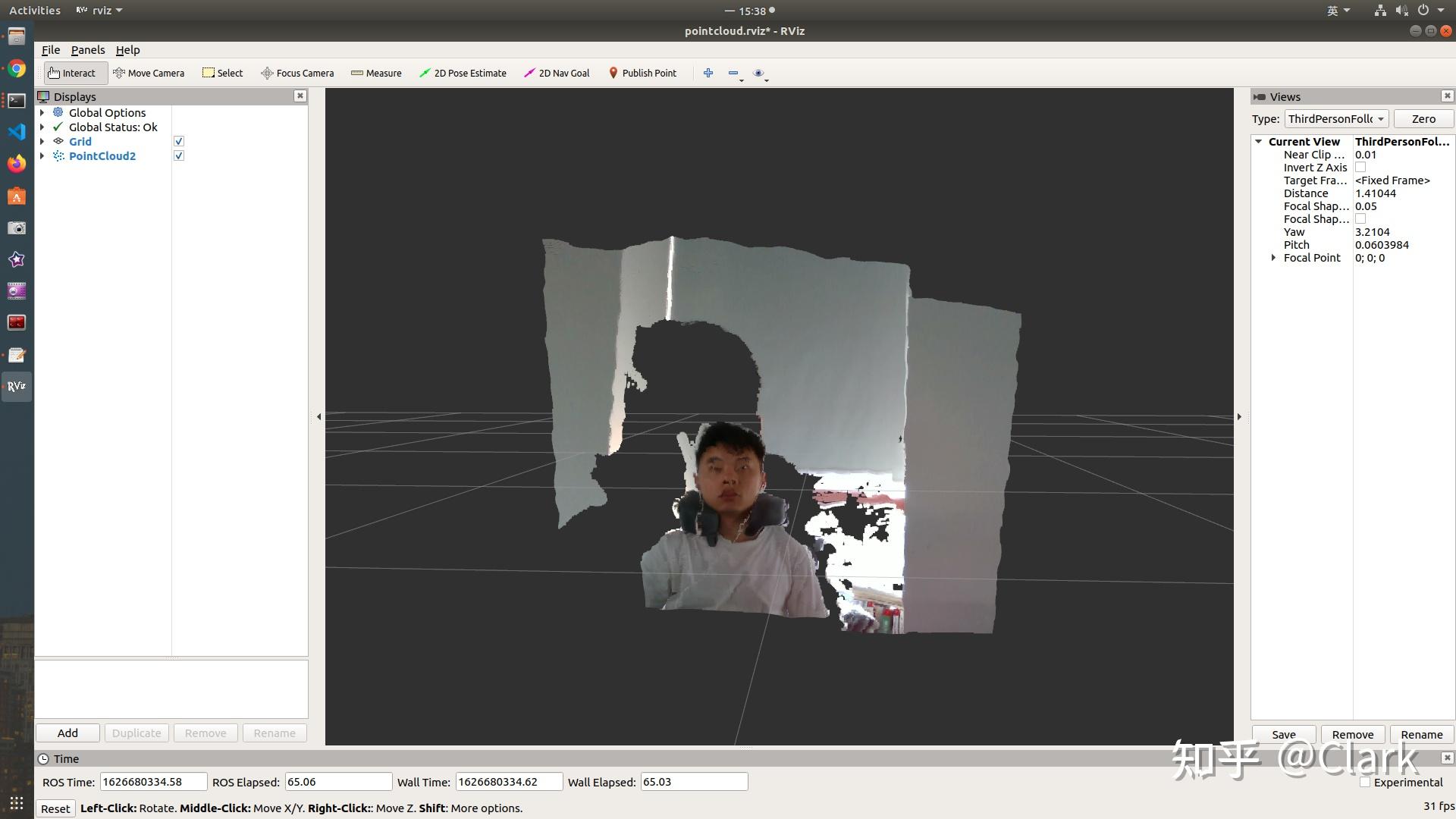This screenshot has height=819, width=1456.
Task: Choose the Measure tool
Action: (x=376, y=73)
